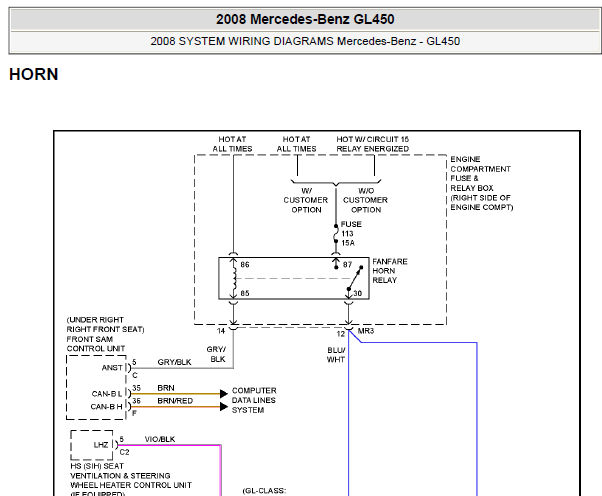602x496 pixels.
Task: Click relay terminal label '87'
Action: click(x=347, y=265)
